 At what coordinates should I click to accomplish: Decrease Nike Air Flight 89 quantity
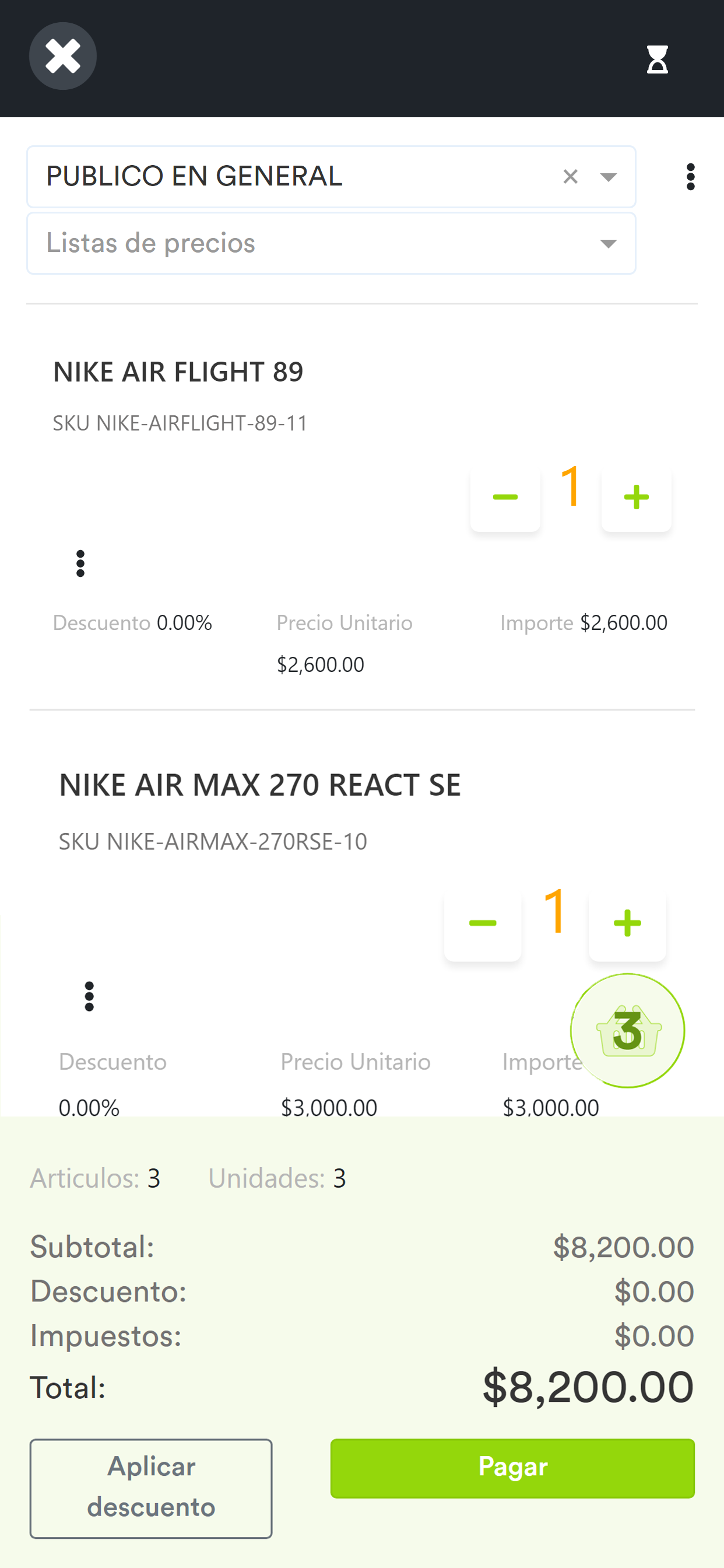(505, 498)
